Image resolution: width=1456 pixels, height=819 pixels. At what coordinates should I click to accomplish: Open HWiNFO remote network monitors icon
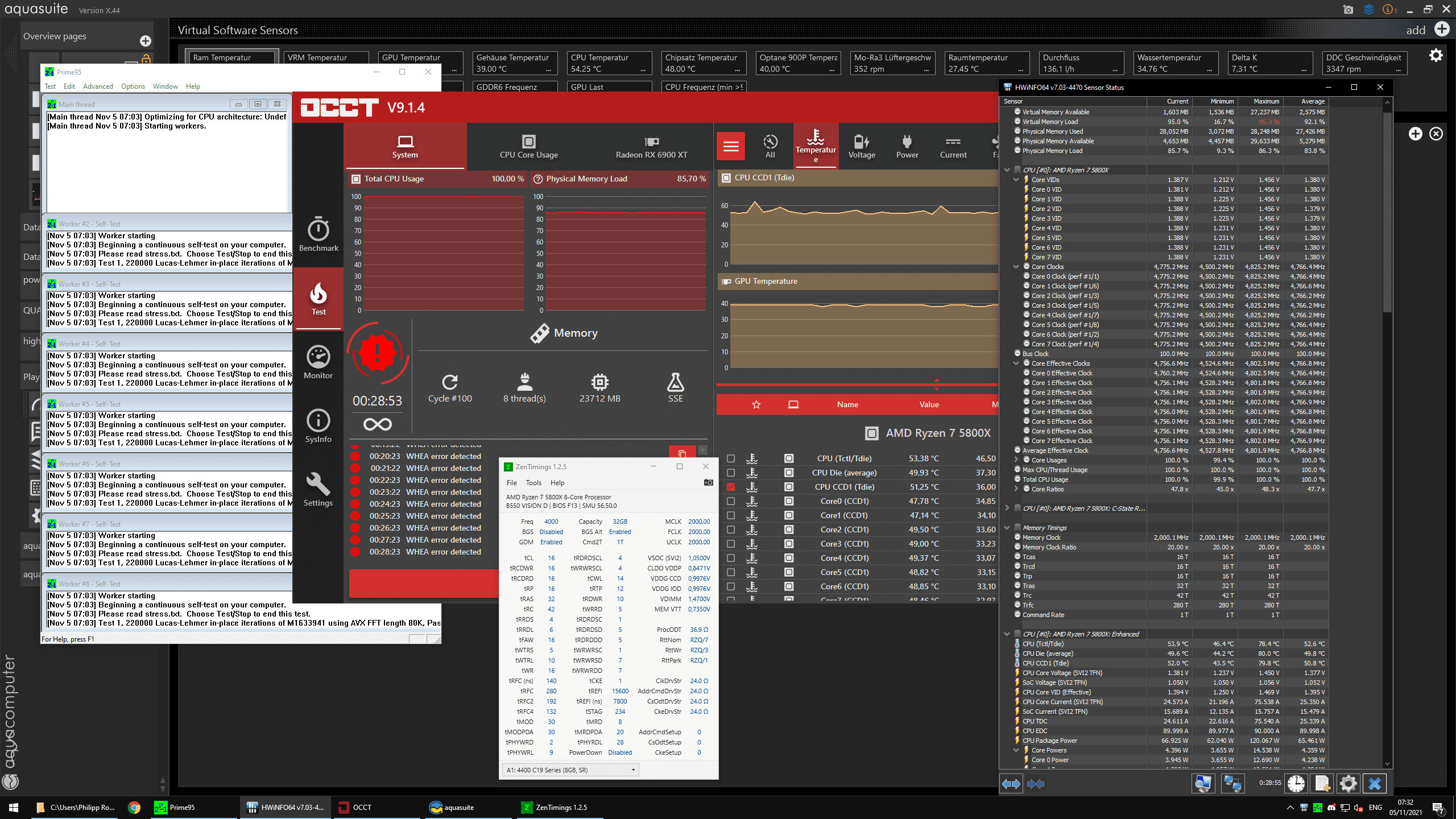pyautogui.click(x=1232, y=784)
